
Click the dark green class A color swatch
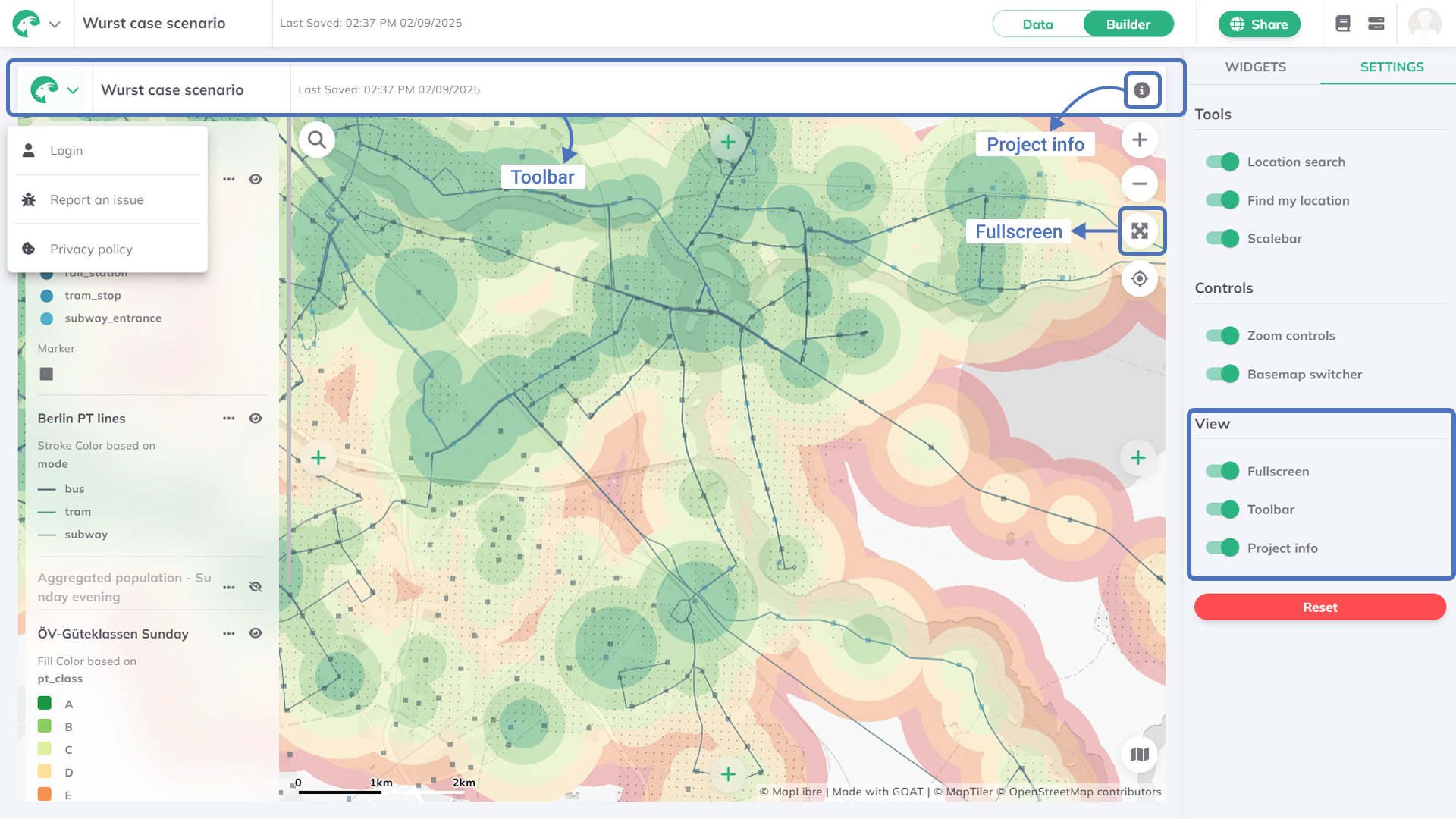coord(45,704)
